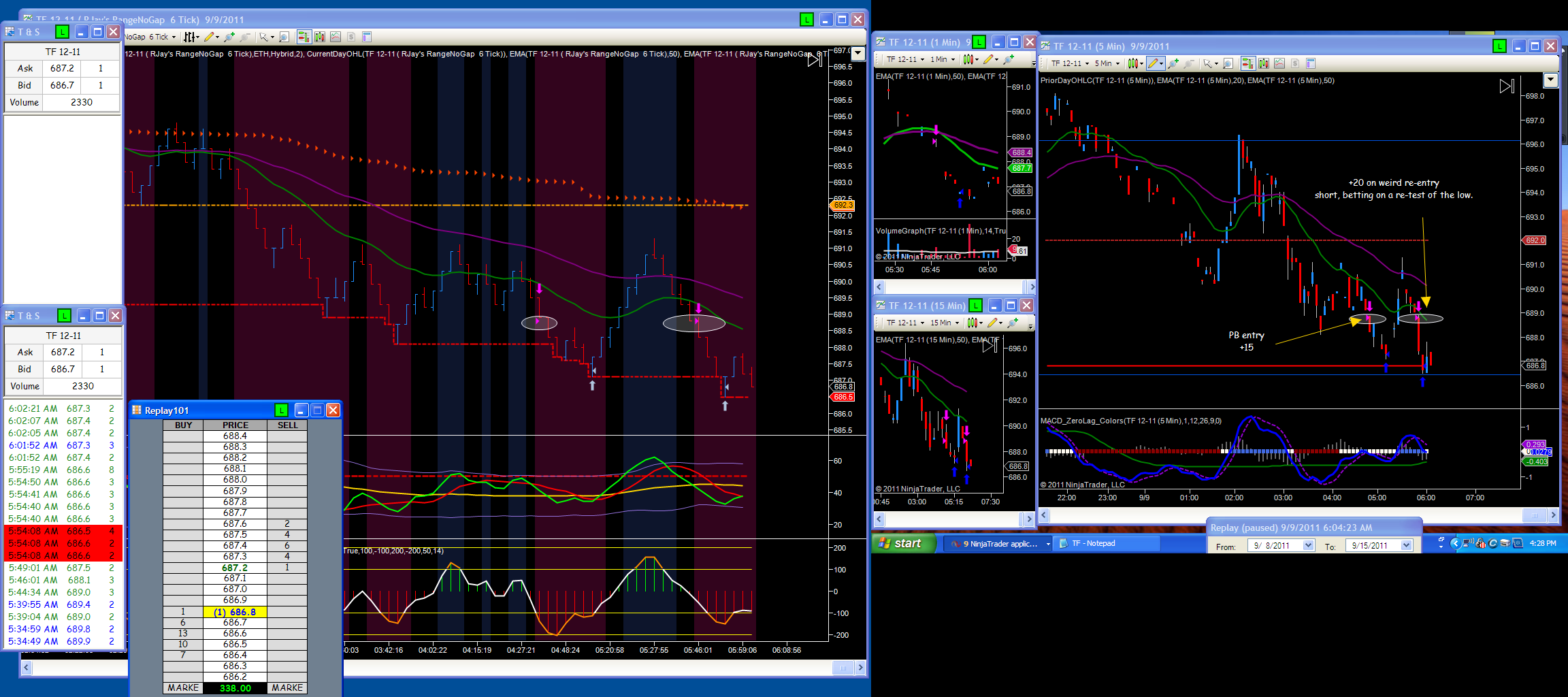Select pencil tool in 1 Min chart

(990, 59)
